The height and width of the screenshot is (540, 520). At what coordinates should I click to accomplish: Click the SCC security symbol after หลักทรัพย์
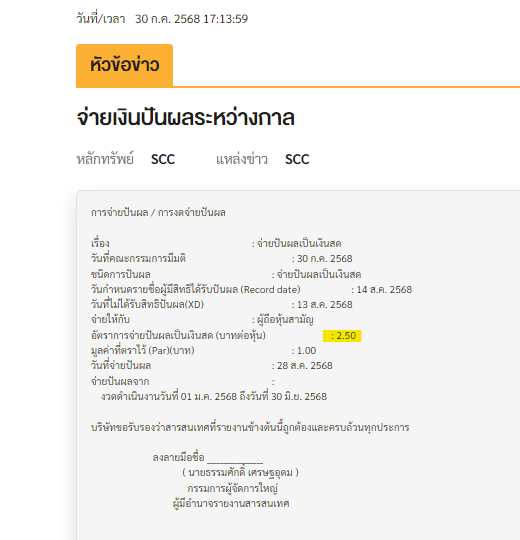[x=163, y=159]
